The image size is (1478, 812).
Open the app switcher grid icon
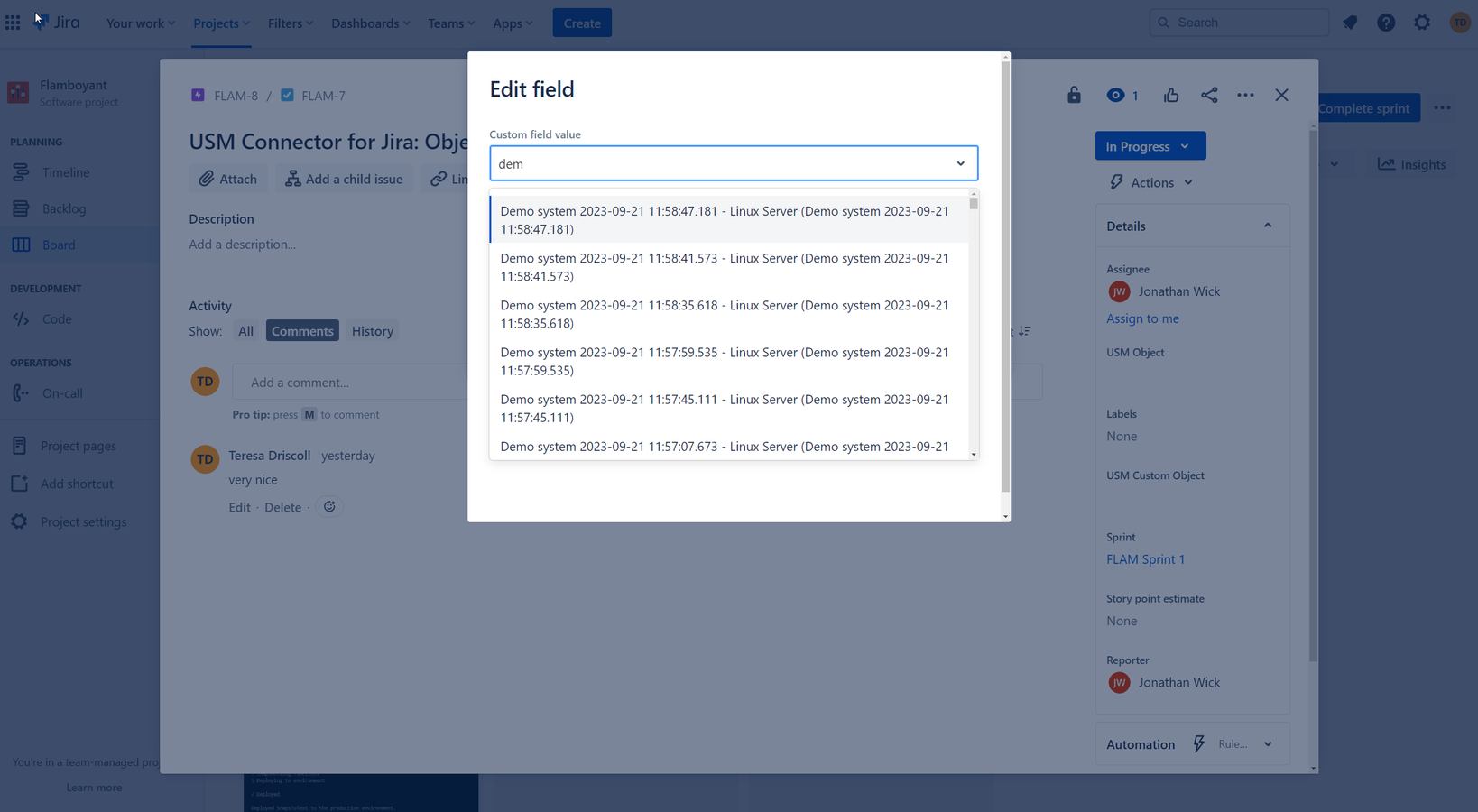pos(13,23)
